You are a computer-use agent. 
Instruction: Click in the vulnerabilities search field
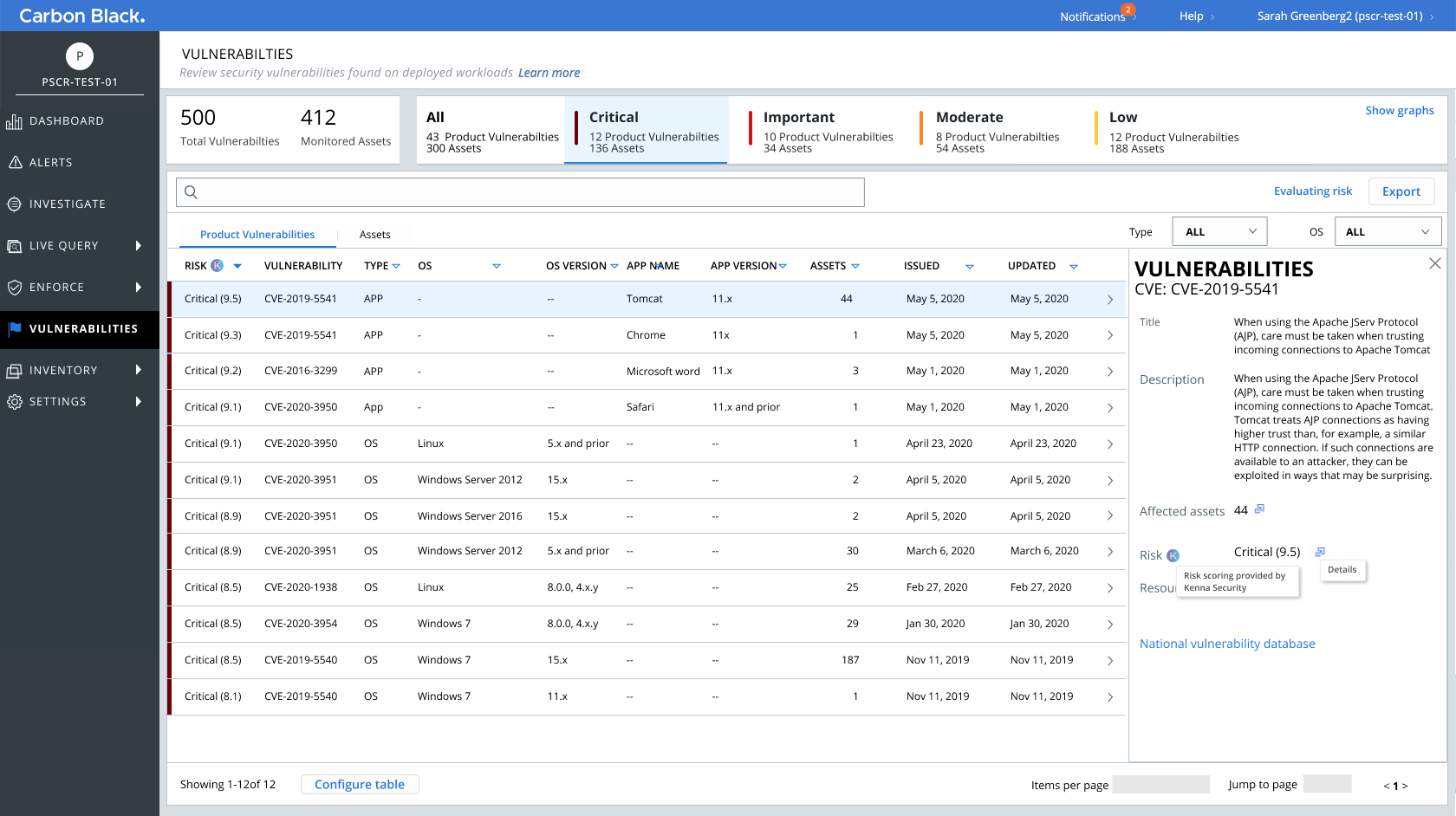(x=520, y=192)
